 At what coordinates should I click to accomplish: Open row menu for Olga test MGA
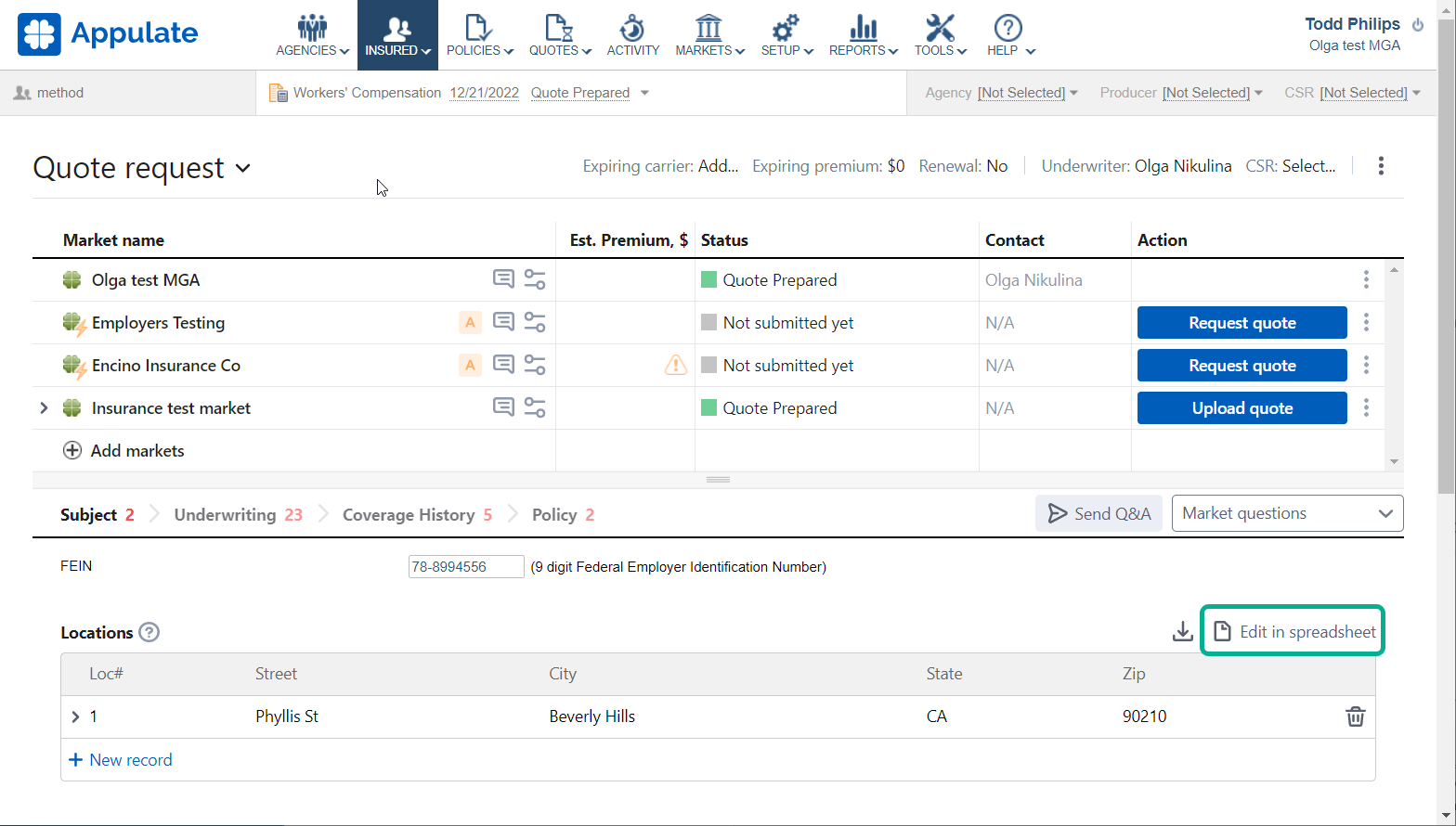(x=1366, y=279)
